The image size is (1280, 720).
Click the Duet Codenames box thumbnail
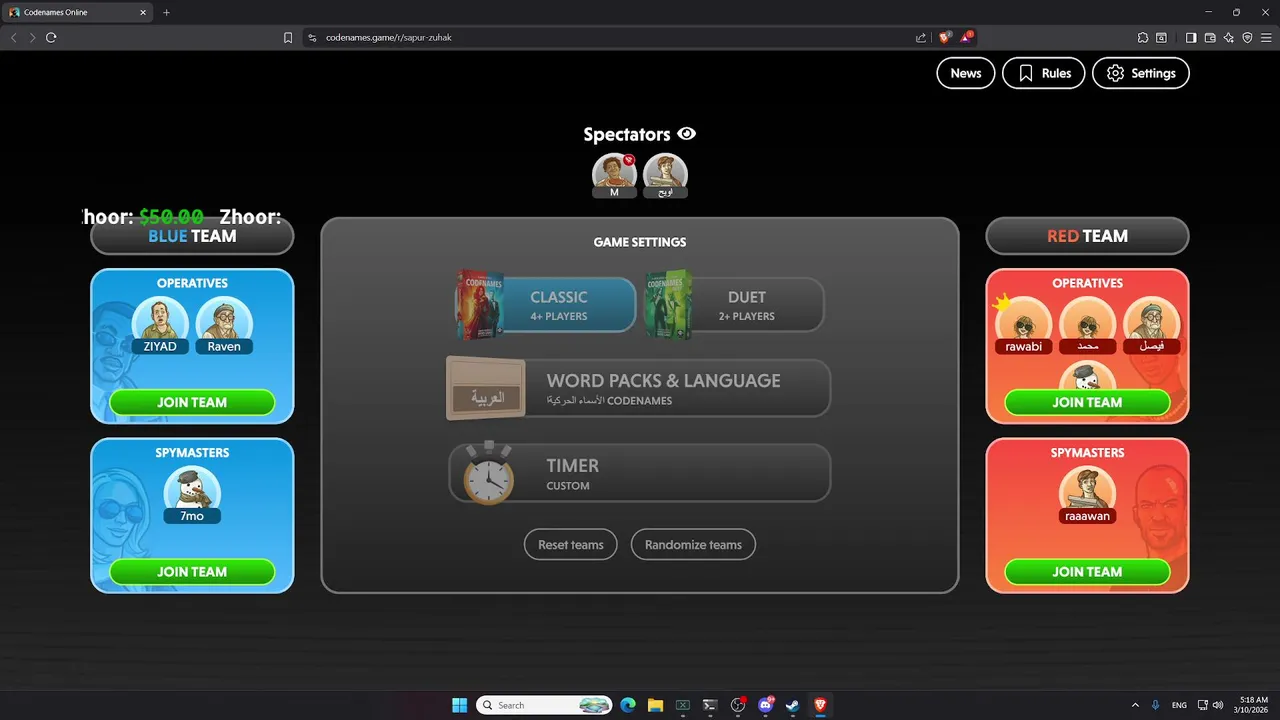click(668, 304)
